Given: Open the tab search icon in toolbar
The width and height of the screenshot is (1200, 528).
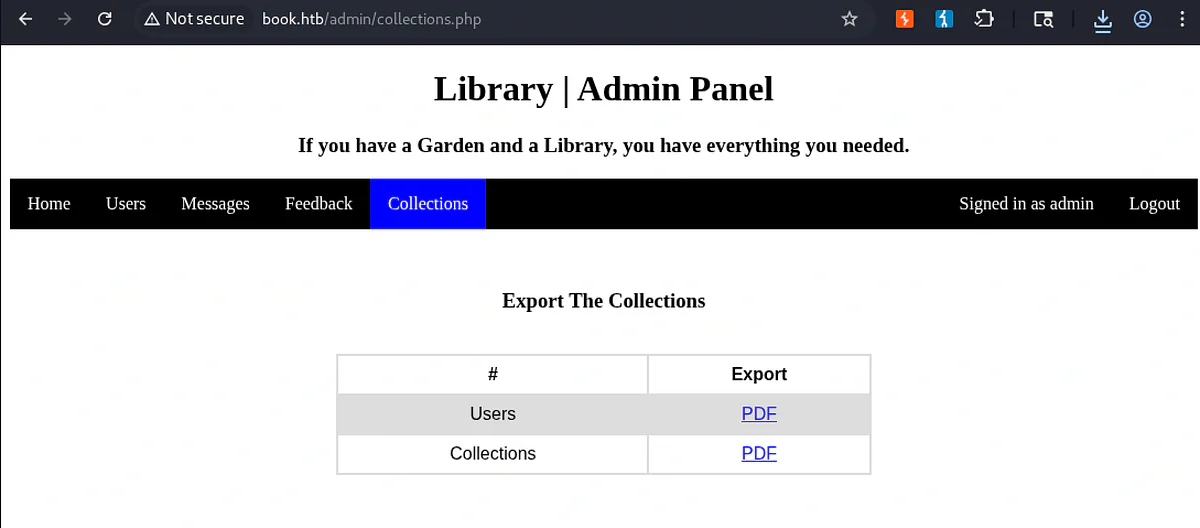Looking at the screenshot, I should 1044,19.
